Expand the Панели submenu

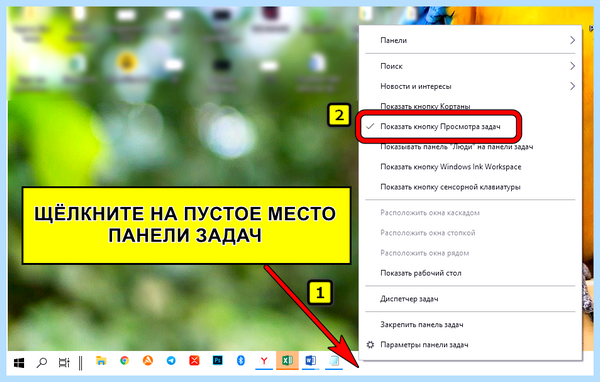click(470, 40)
